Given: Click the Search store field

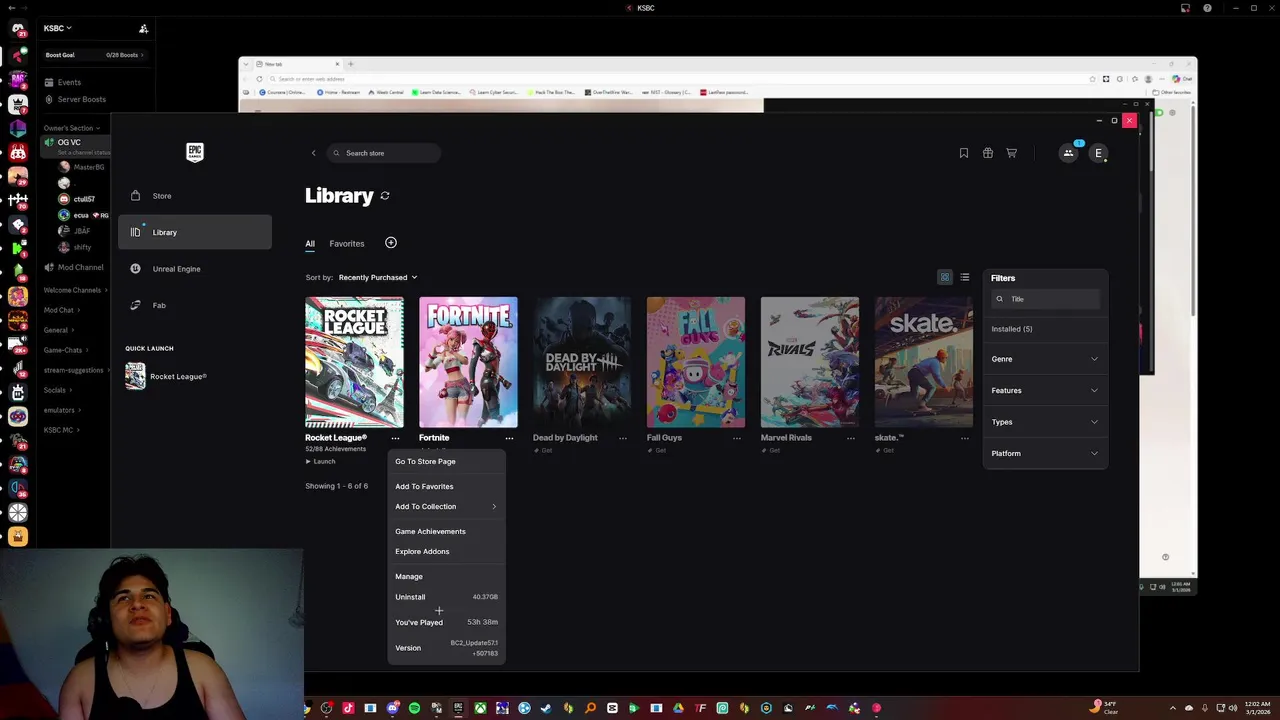Looking at the screenshot, I should 385,153.
